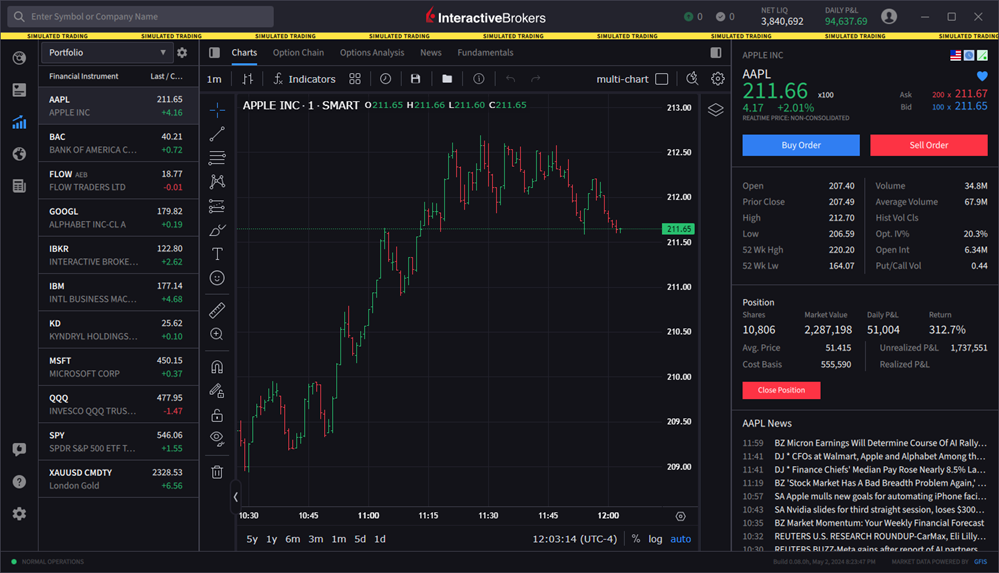Viewport: 999px width, 573px height.
Task: Select the Text annotation tool
Action: point(217,254)
